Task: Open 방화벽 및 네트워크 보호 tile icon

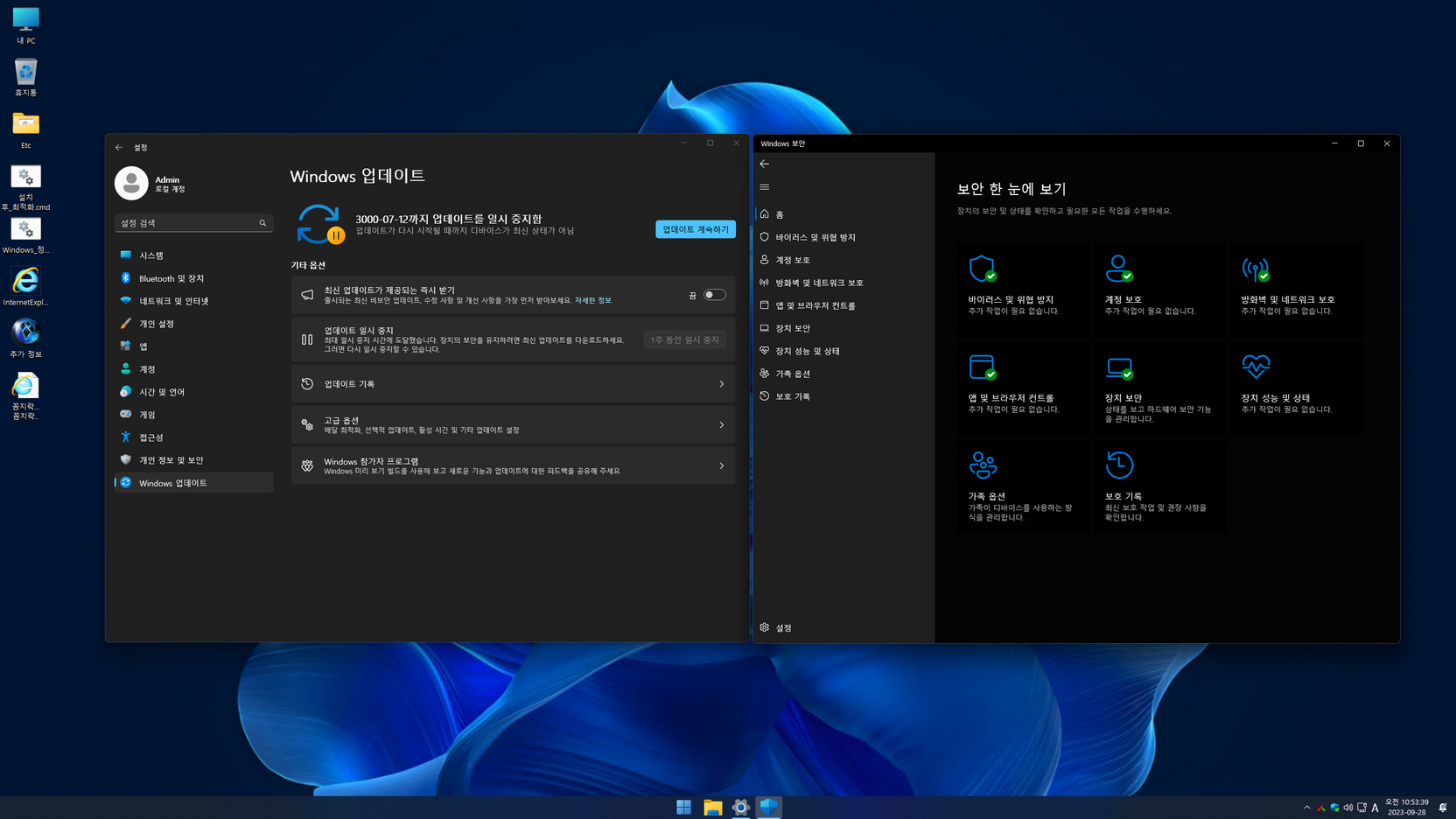Action: point(1255,269)
